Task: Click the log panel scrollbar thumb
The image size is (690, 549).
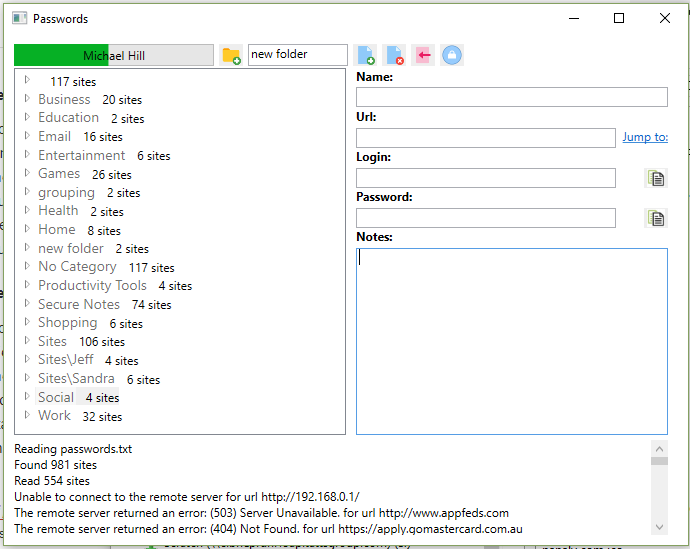Action: (659, 461)
